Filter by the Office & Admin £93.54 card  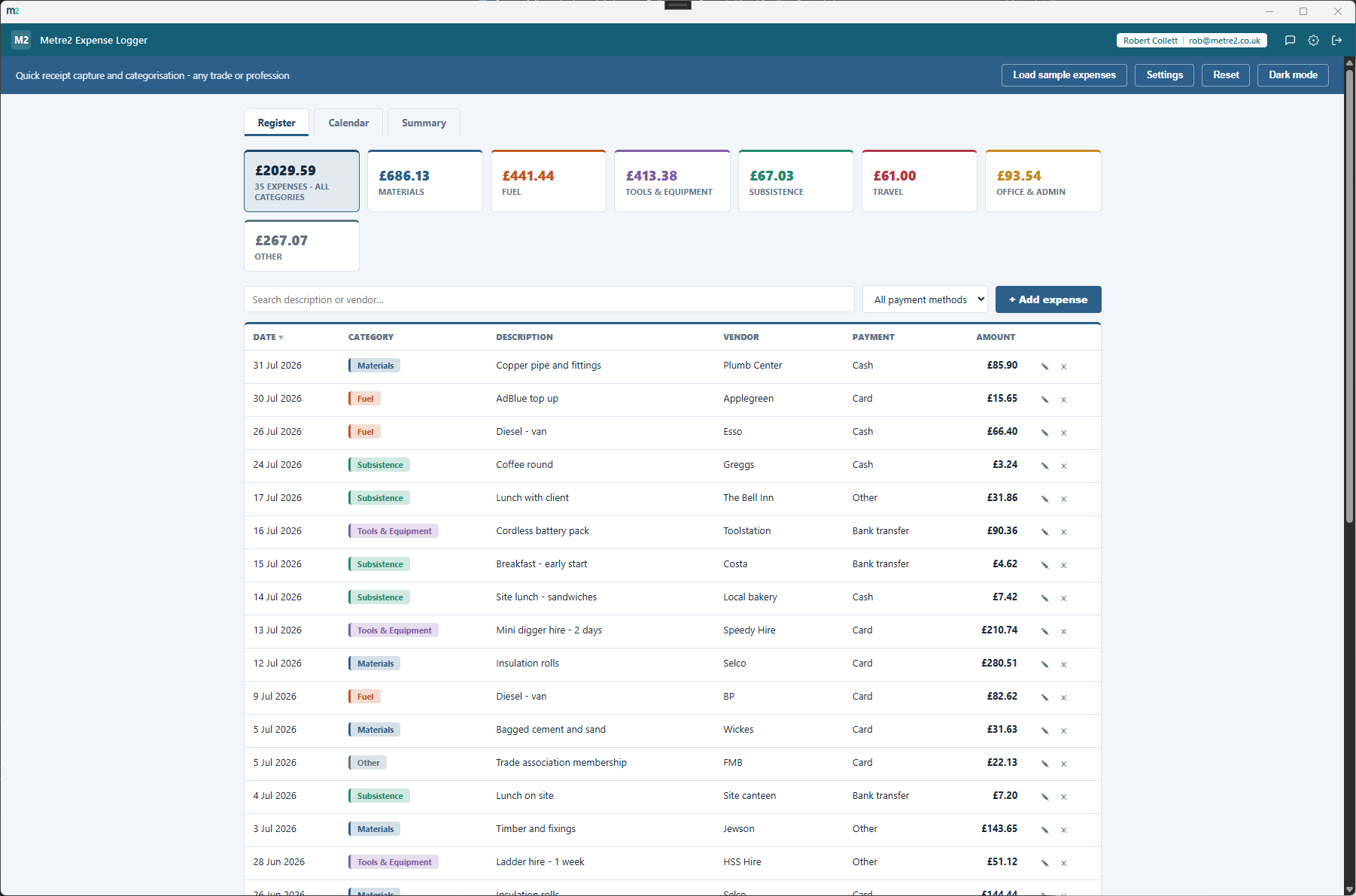click(1043, 181)
